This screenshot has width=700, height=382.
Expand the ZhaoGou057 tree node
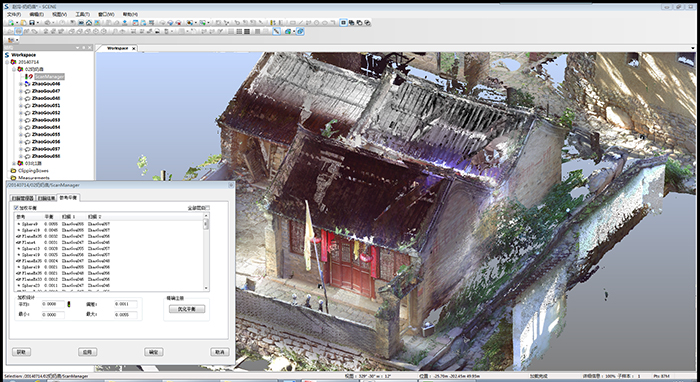[x=21, y=149]
